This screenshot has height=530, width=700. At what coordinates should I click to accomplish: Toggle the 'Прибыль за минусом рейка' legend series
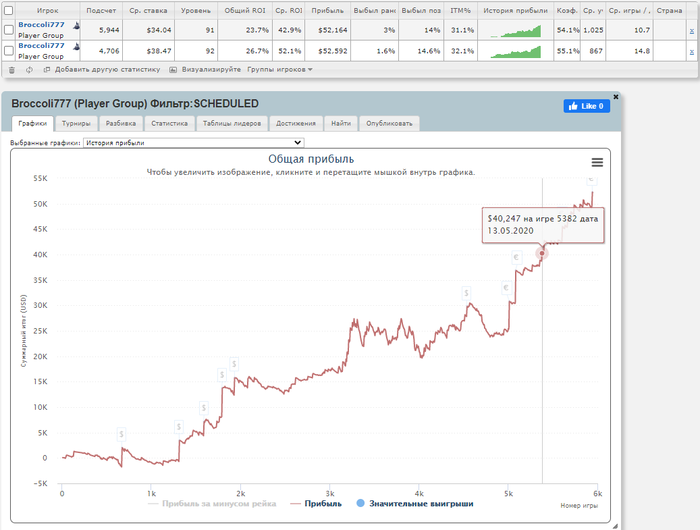pyautogui.click(x=212, y=504)
